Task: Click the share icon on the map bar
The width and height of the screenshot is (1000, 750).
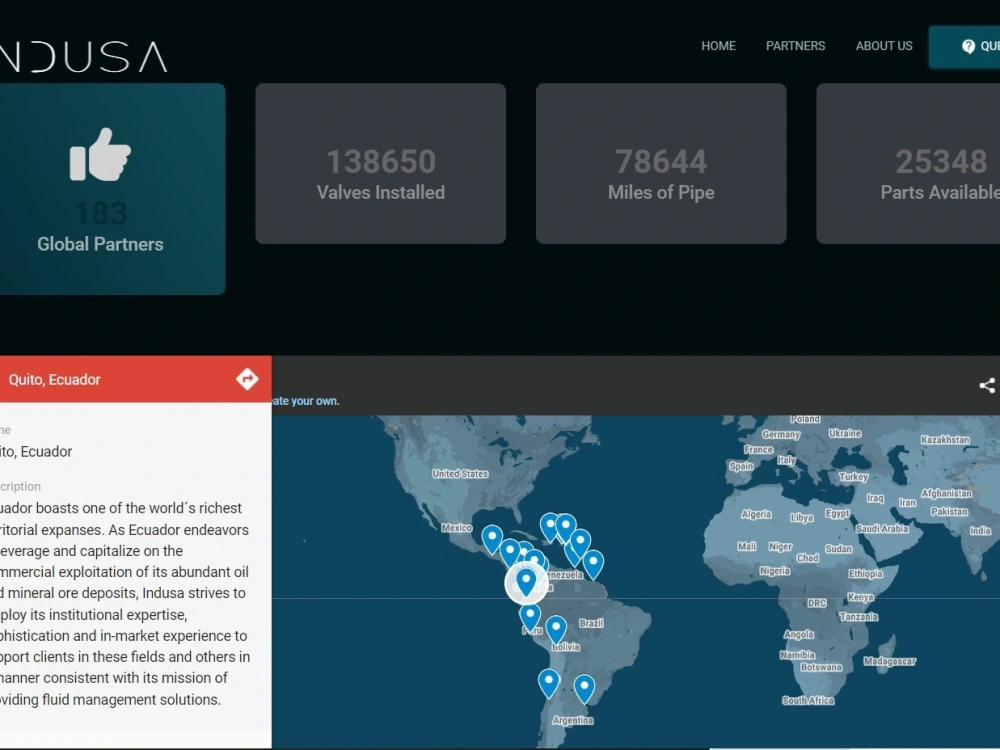Action: [987, 385]
